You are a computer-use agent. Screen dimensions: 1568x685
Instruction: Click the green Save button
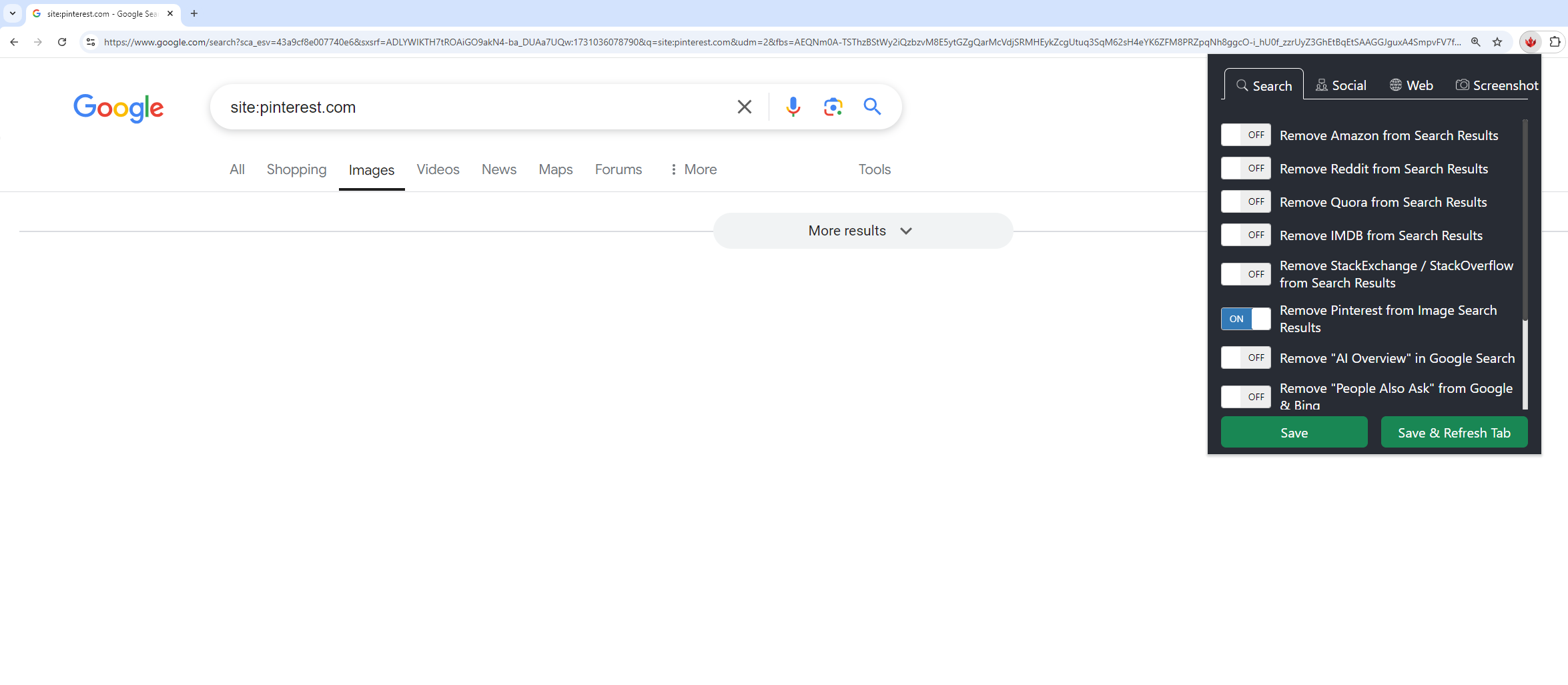coord(1294,433)
